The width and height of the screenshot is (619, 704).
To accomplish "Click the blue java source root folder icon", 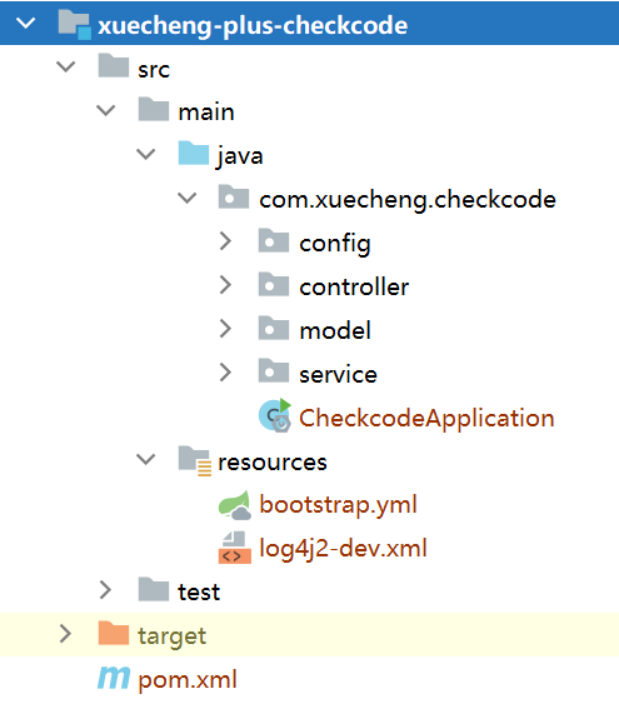I will pos(194,155).
